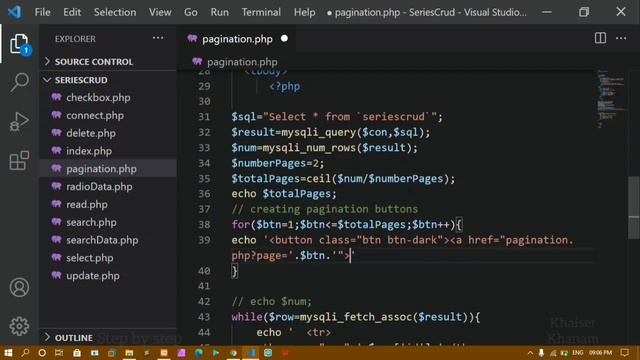The height and width of the screenshot is (360, 640).
Task: Open Windows taskbar search
Action: click(25, 353)
